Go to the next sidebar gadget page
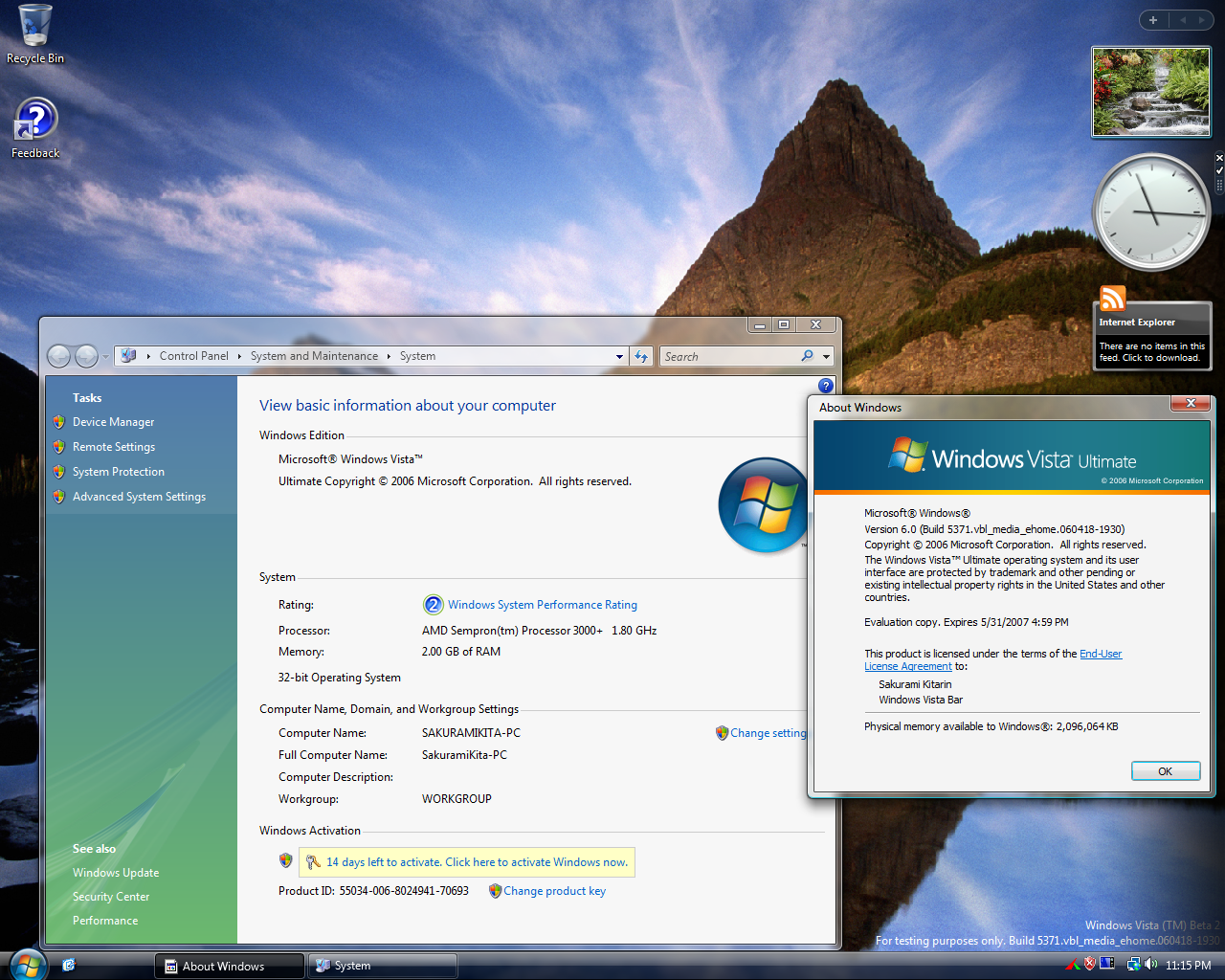Screen dimensions: 1225x980 (1202, 20)
